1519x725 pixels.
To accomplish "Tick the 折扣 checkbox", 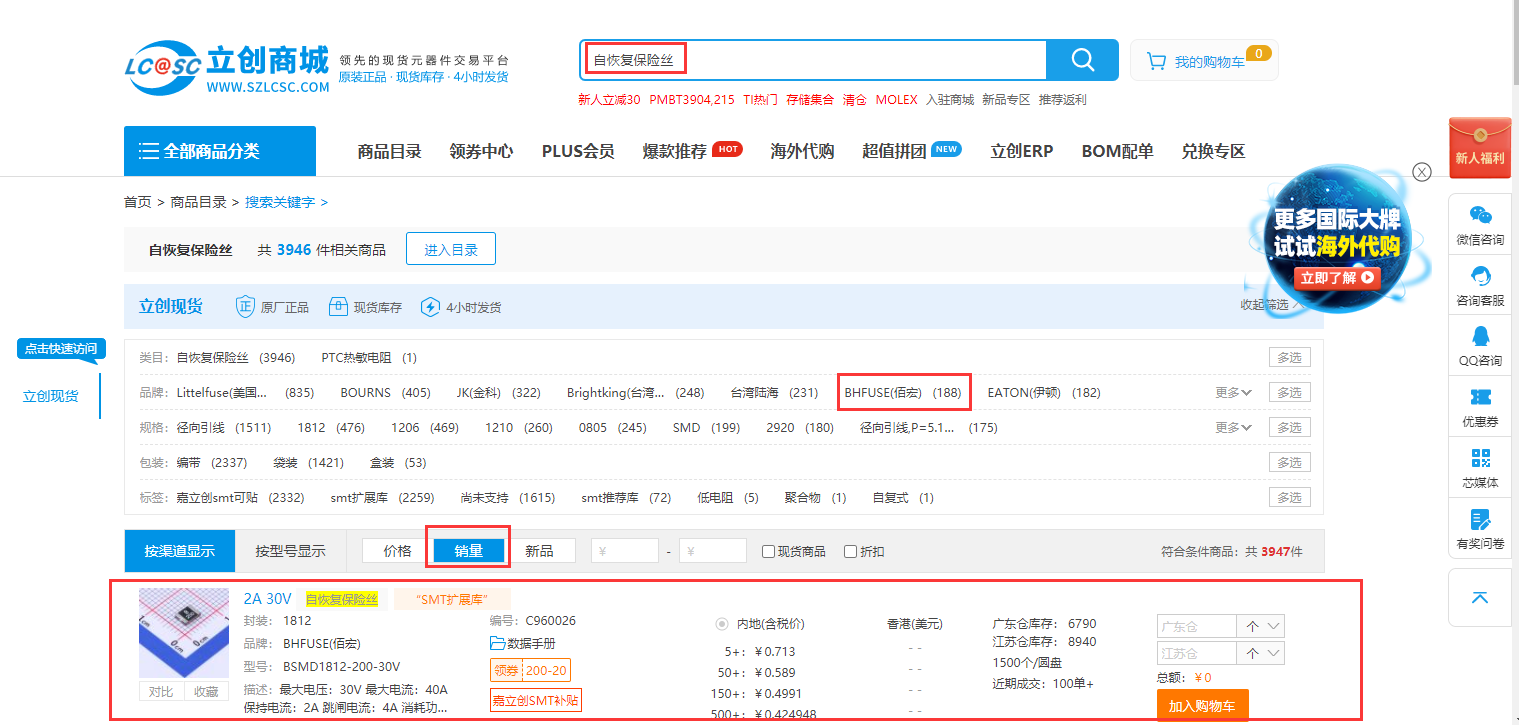I will coord(850,551).
